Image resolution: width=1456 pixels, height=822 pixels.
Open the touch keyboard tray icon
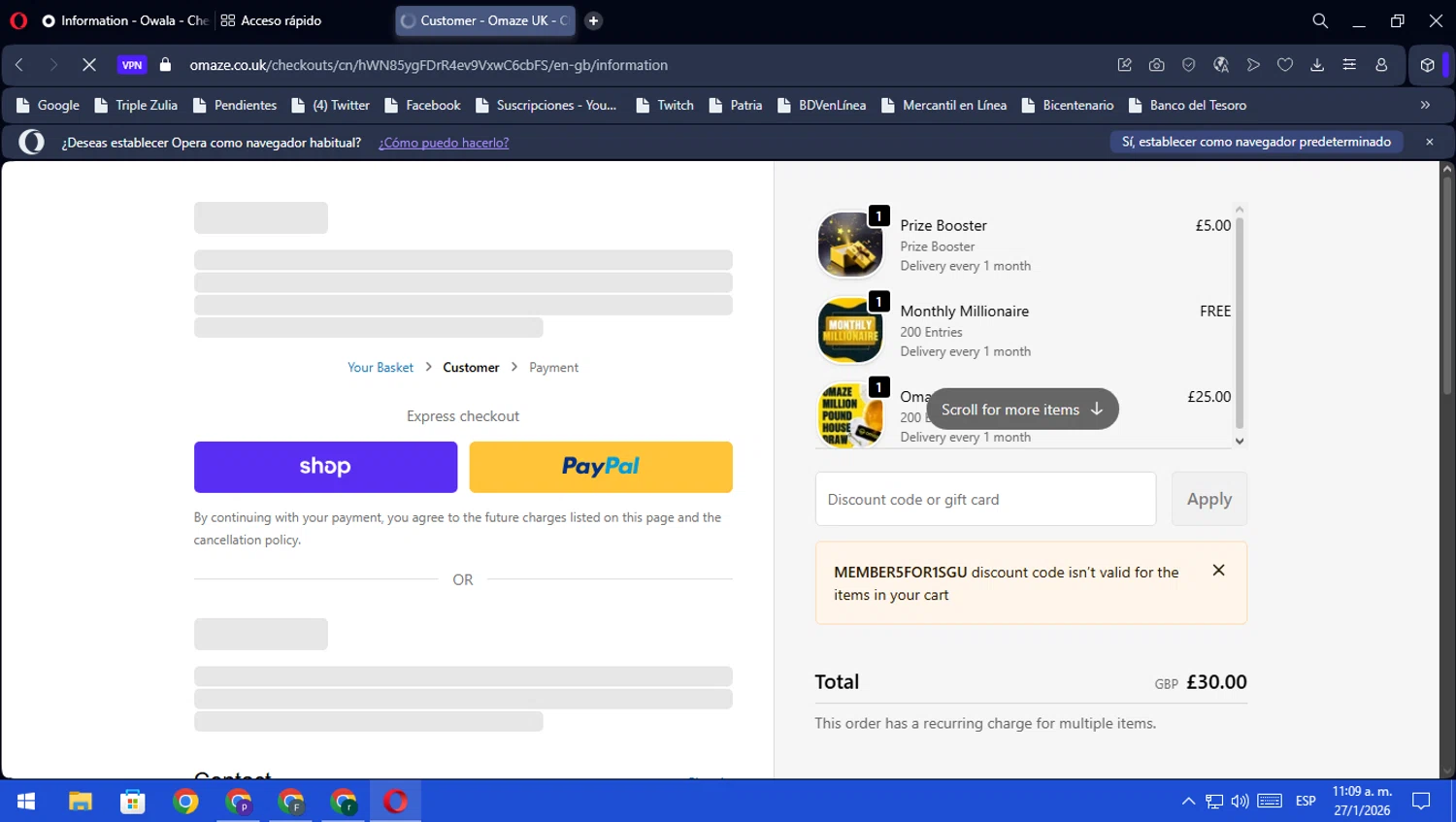point(1270,801)
